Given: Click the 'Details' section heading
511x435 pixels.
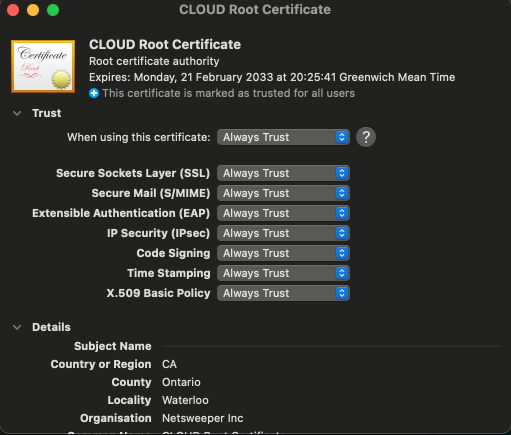Looking at the screenshot, I should coord(51,327).
